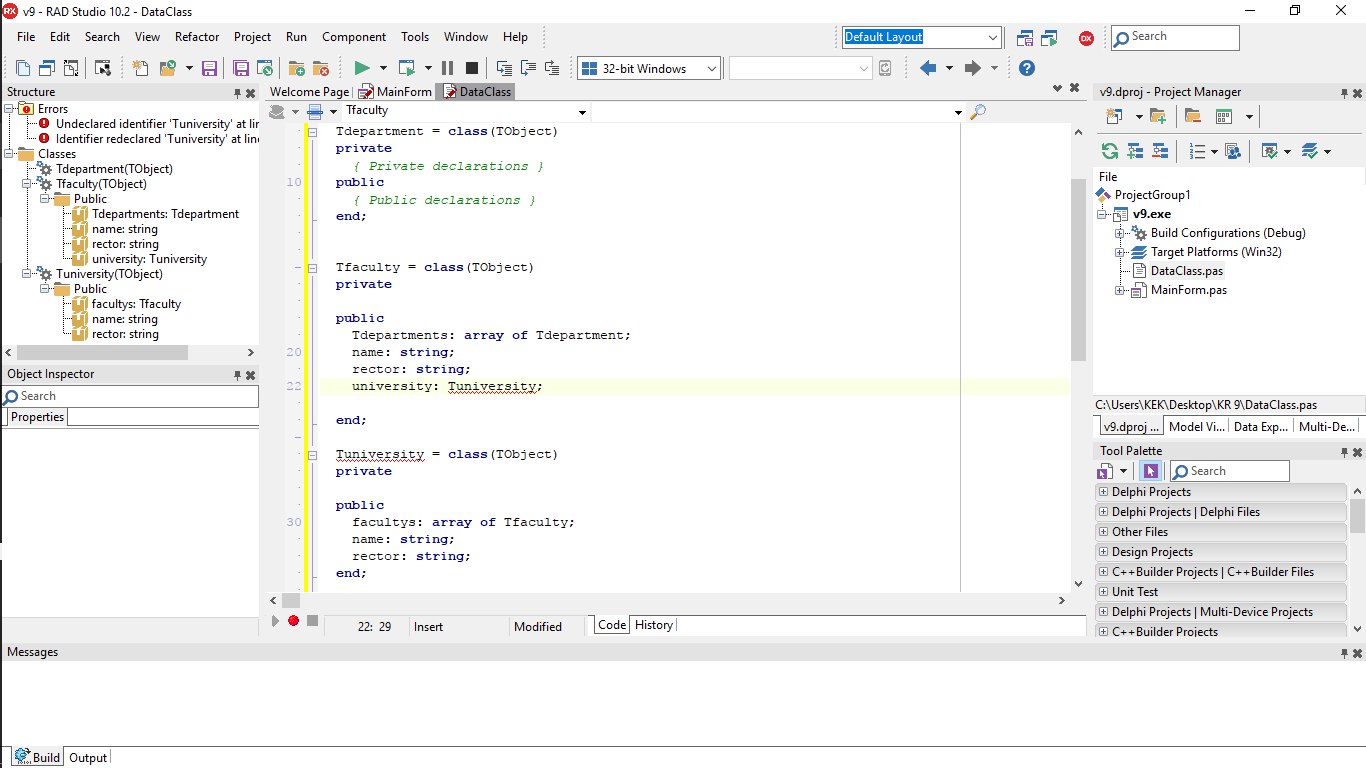Image resolution: width=1366 pixels, height=768 pixels.
Task: Click the Structure panel horizontal scrollbar
Action: click(102, 353)
